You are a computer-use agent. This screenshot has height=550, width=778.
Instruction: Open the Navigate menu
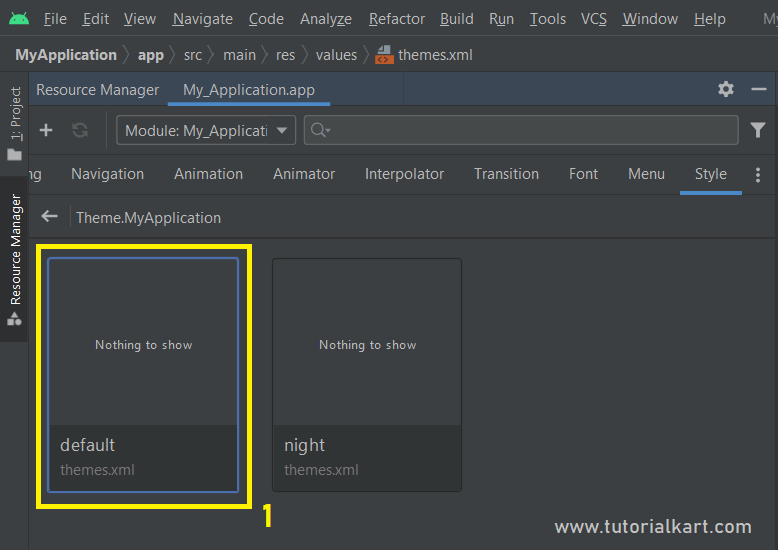pyautogui.click(x=202, y=19)
